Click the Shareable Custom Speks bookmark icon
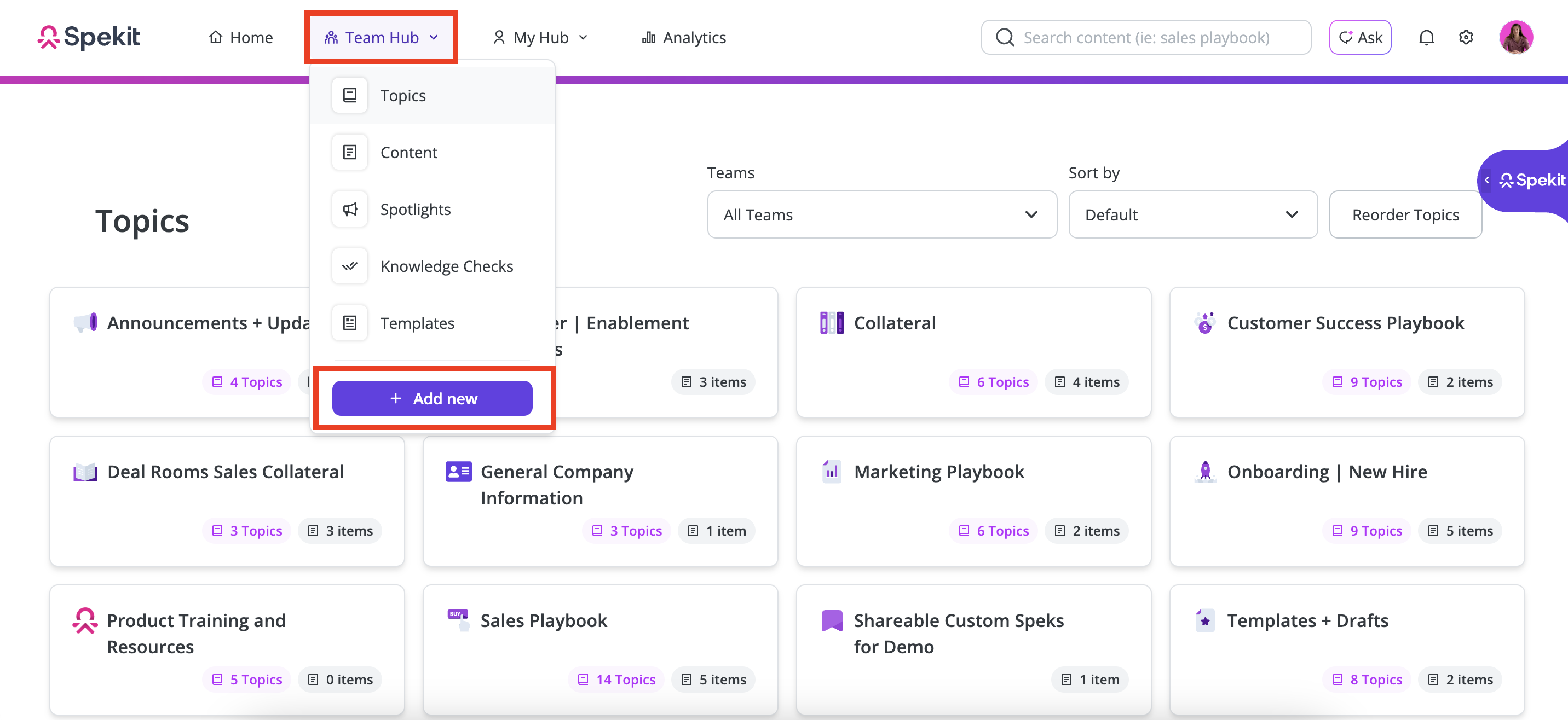 [832, 620]
